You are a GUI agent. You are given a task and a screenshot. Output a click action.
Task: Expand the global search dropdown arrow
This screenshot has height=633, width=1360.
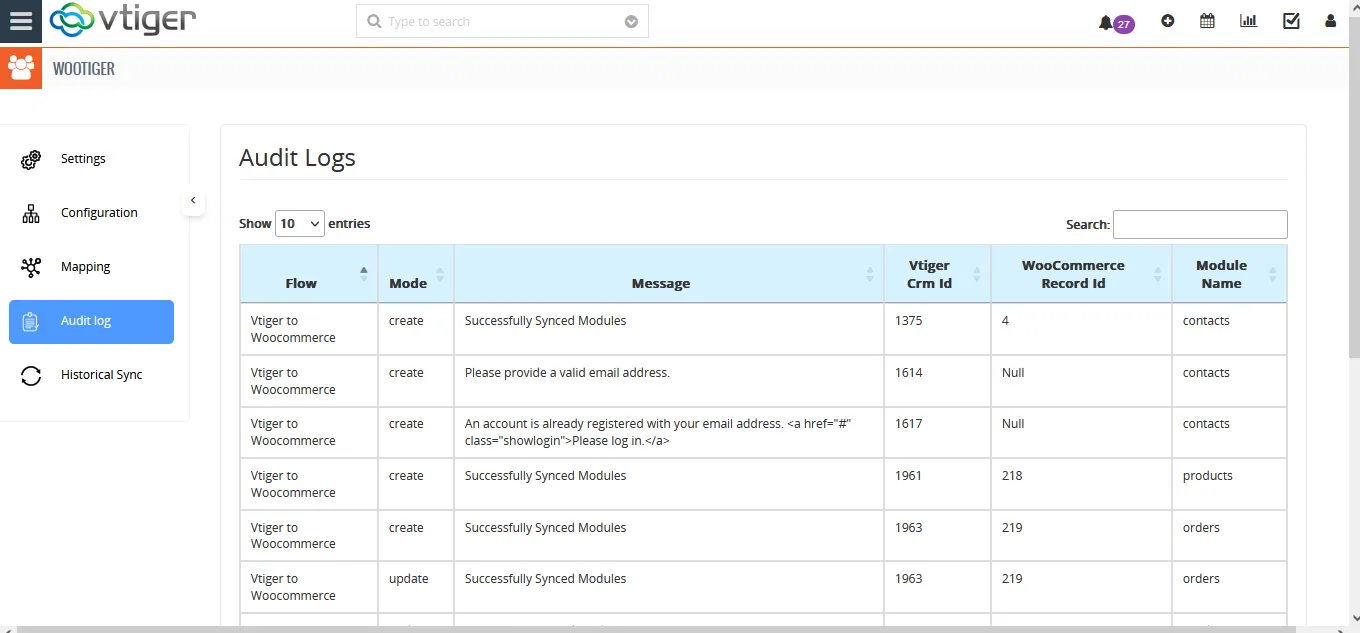[x=631, y=22]
